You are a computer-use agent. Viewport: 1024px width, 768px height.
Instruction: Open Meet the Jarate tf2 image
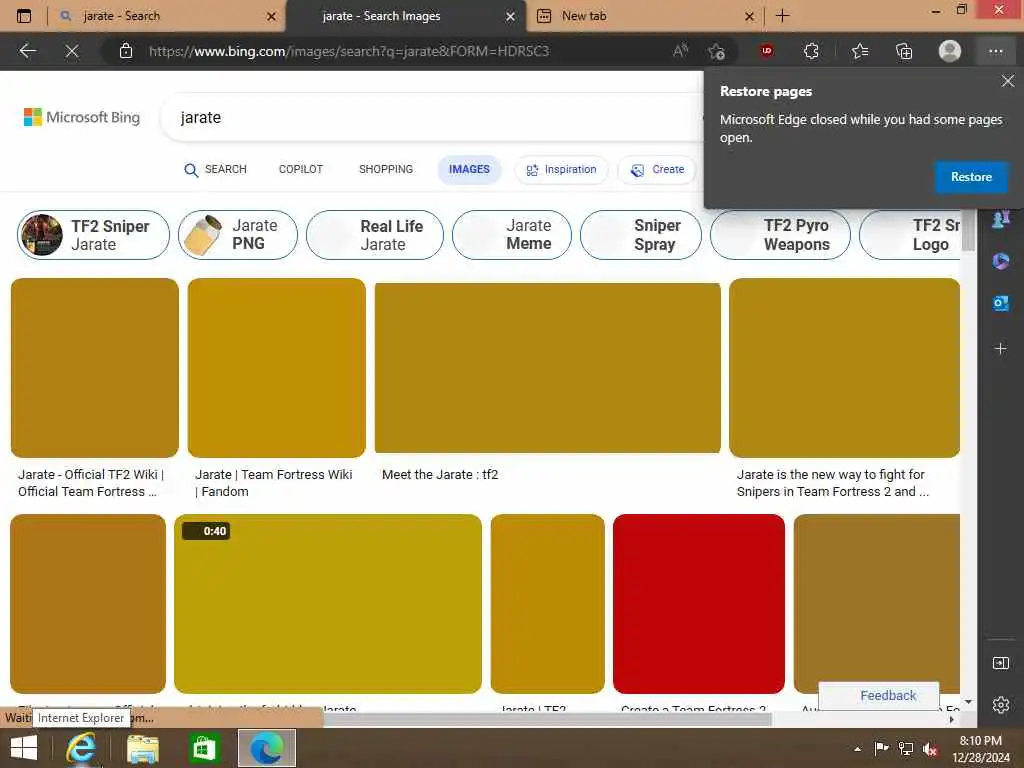[x=548, y=368]
